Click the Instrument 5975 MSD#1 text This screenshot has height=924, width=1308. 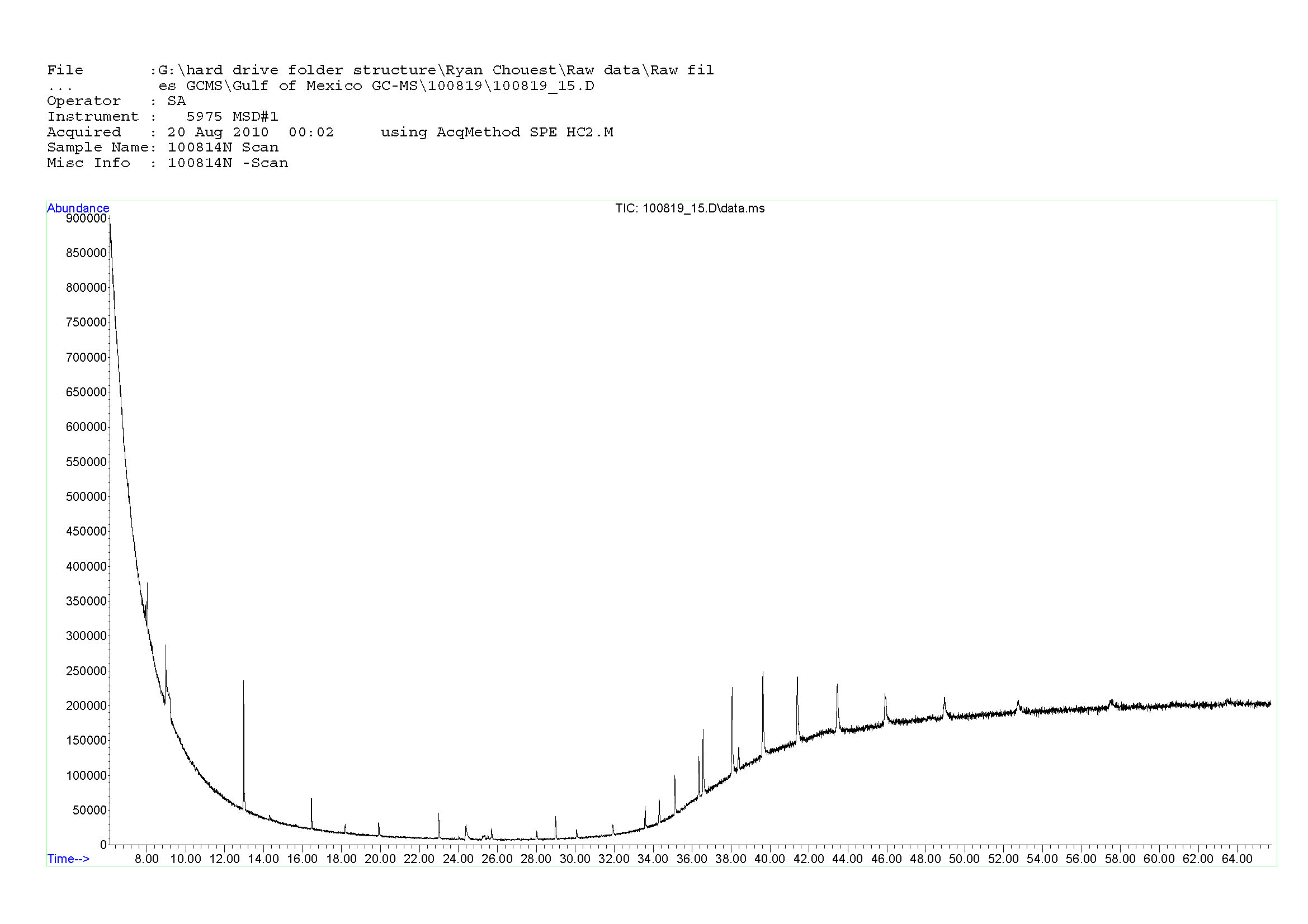[x=232, y=116]
